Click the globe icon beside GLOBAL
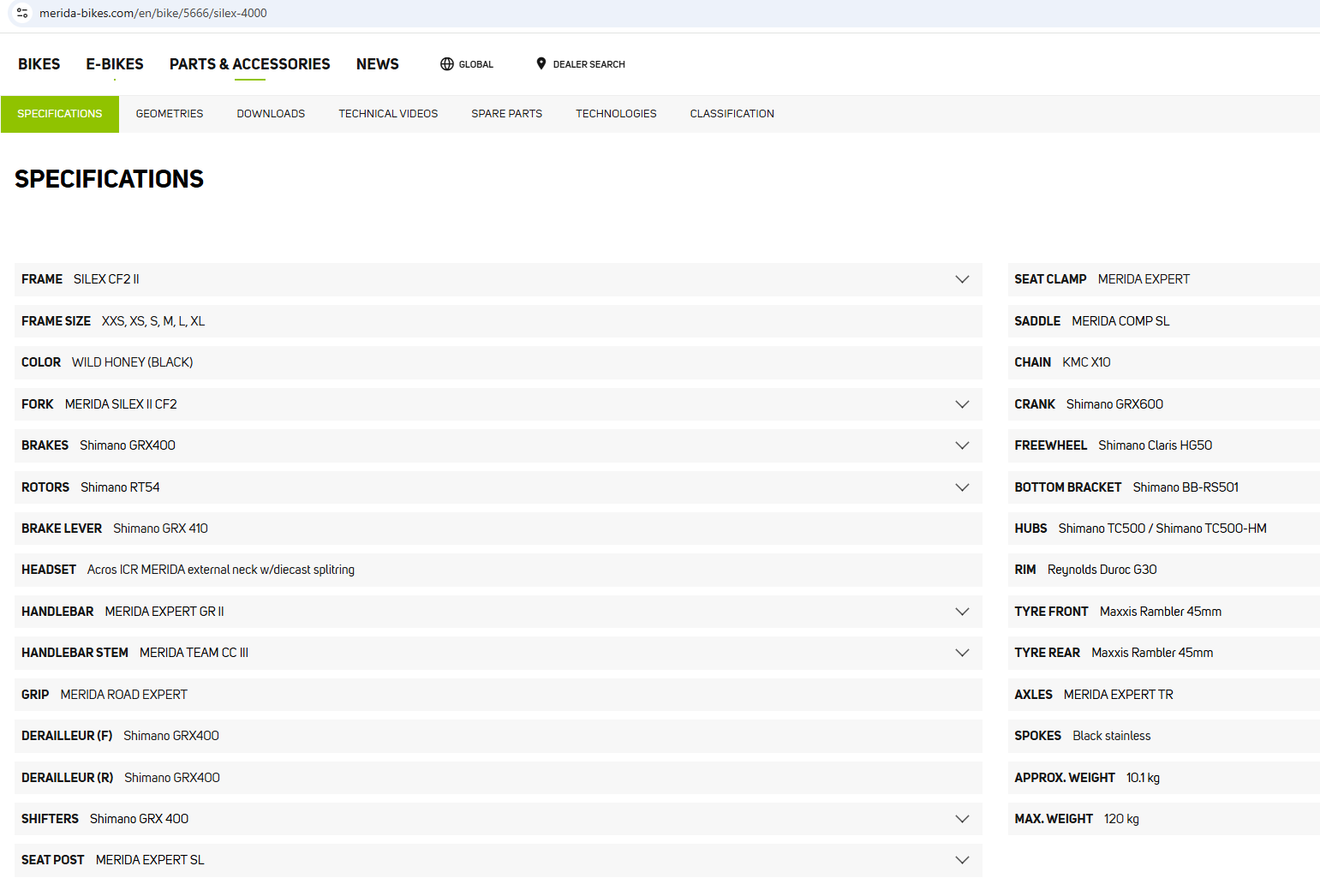The width and height of the screenshot is (1320, 896). (447, 64)
